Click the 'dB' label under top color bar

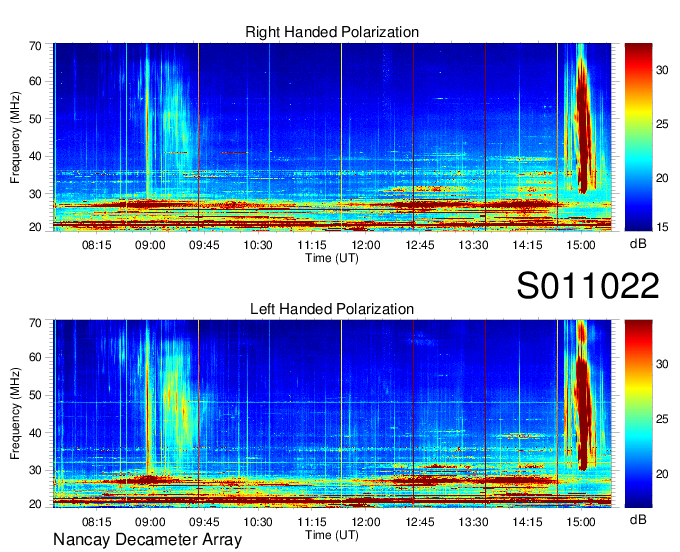tap(638, 244)
